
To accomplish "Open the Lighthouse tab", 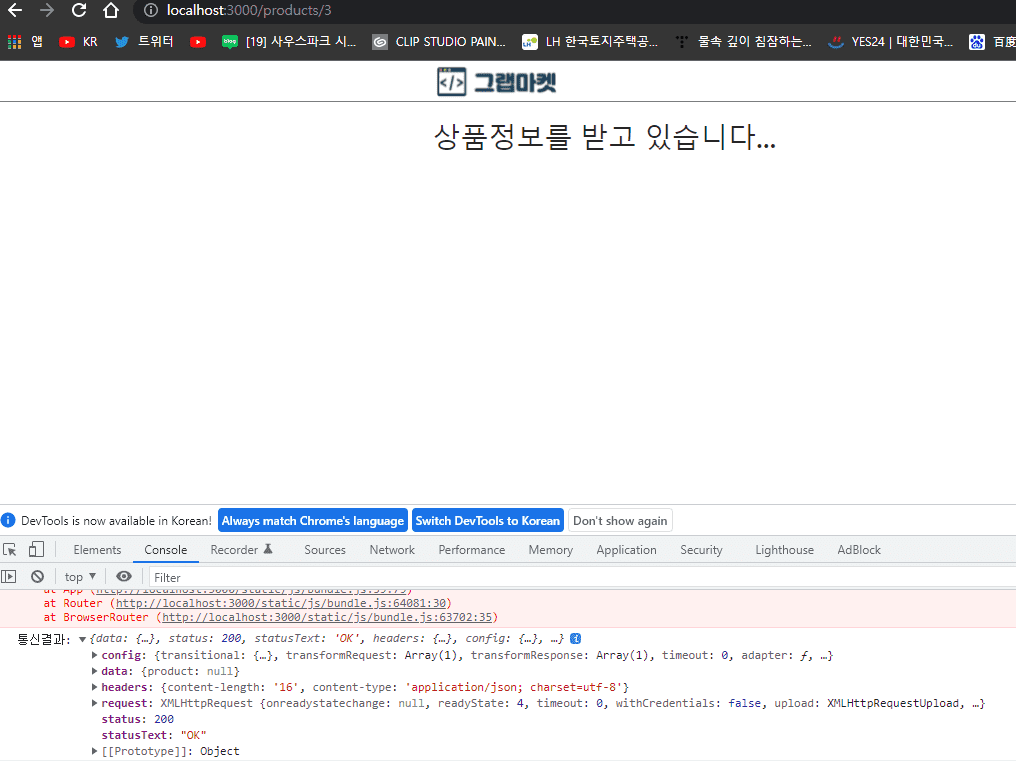I will (785, 550).
